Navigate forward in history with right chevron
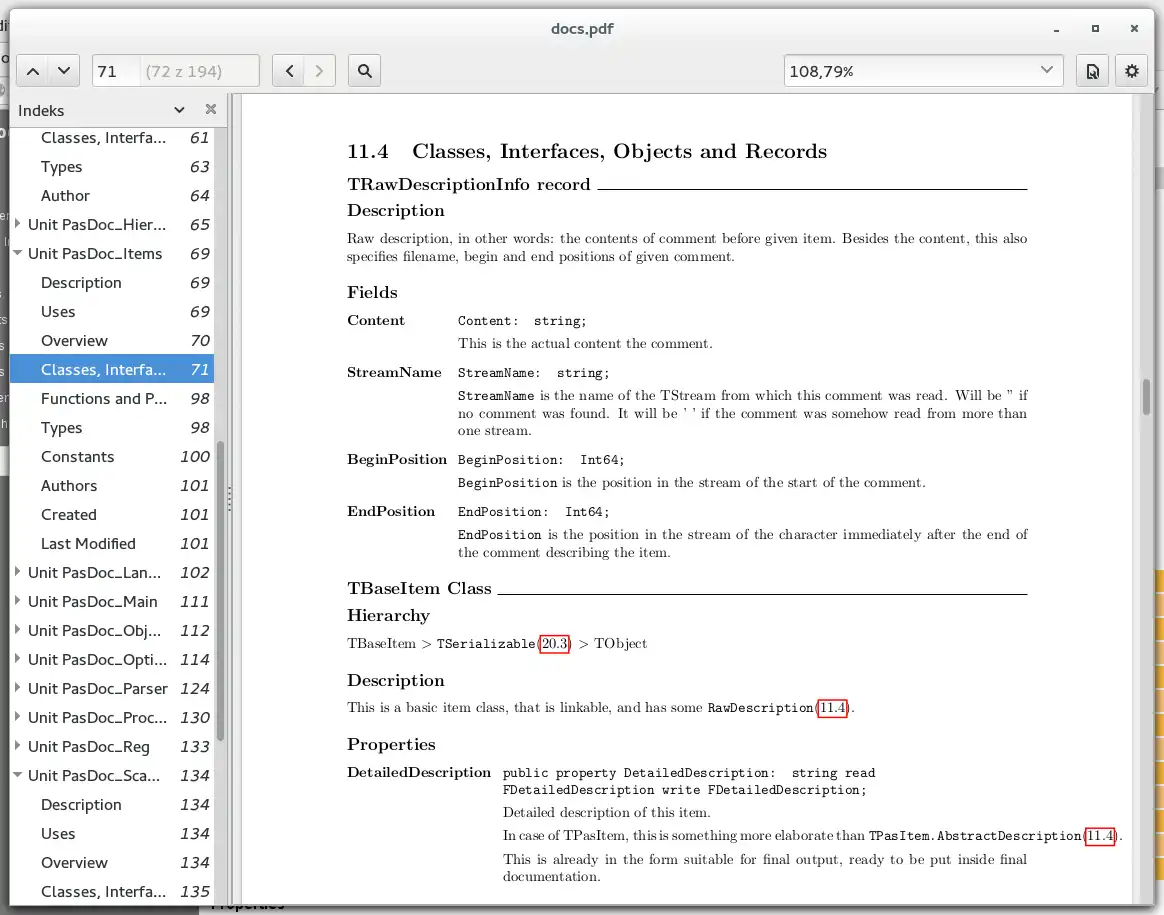Viewport: 1164px width, 915px height. click(320, 71)
